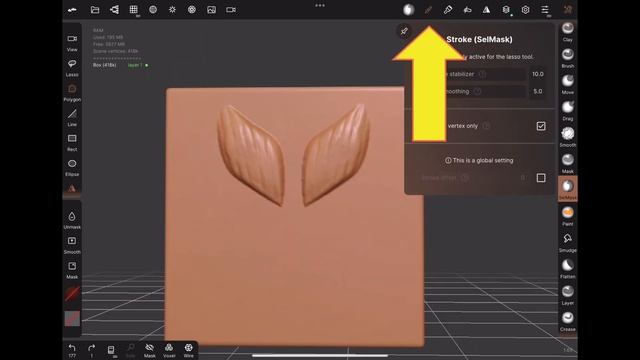Image resolution: width=640 pixels, height=360 pixels.
Task: Open the Files folder menu
Action: (95, 10)
